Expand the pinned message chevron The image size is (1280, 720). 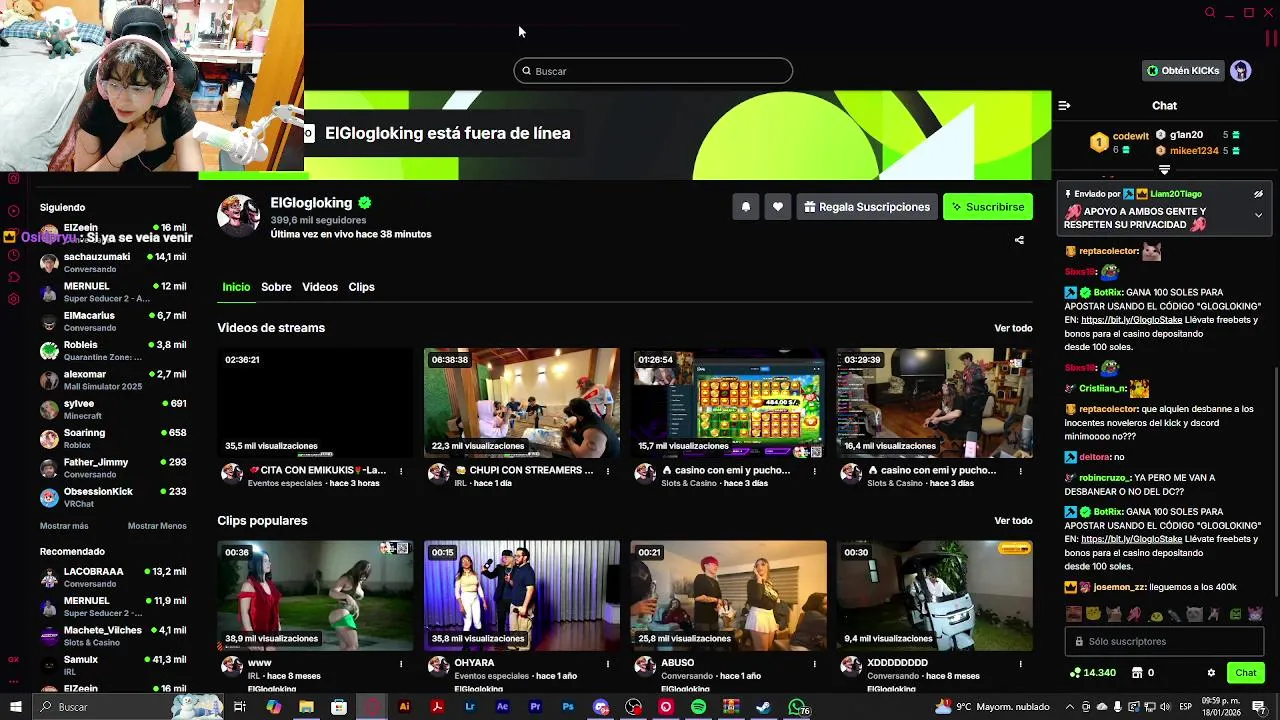pyautogui.click(x=1258, y=215)
